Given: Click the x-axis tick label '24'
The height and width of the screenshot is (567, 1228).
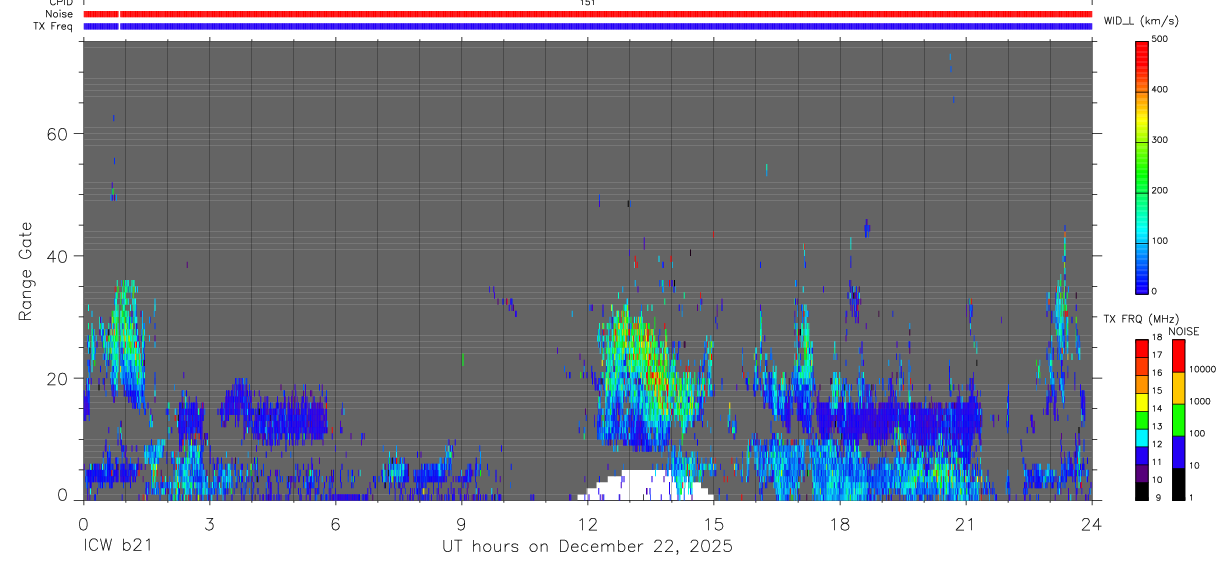Looking at the screenshot, I should click(x=1092, y=522).
